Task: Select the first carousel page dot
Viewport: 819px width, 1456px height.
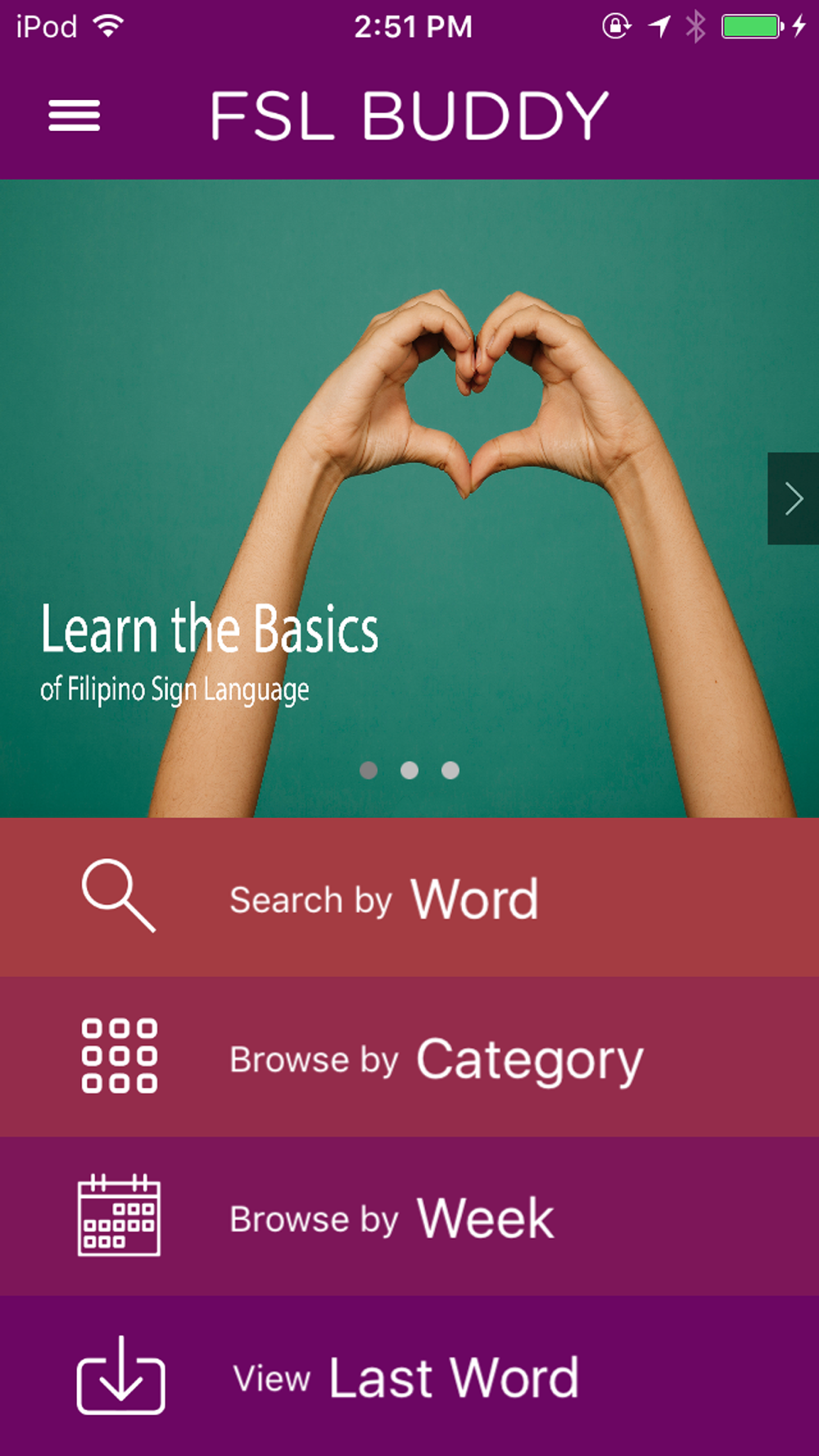Action: coord(369,770)
